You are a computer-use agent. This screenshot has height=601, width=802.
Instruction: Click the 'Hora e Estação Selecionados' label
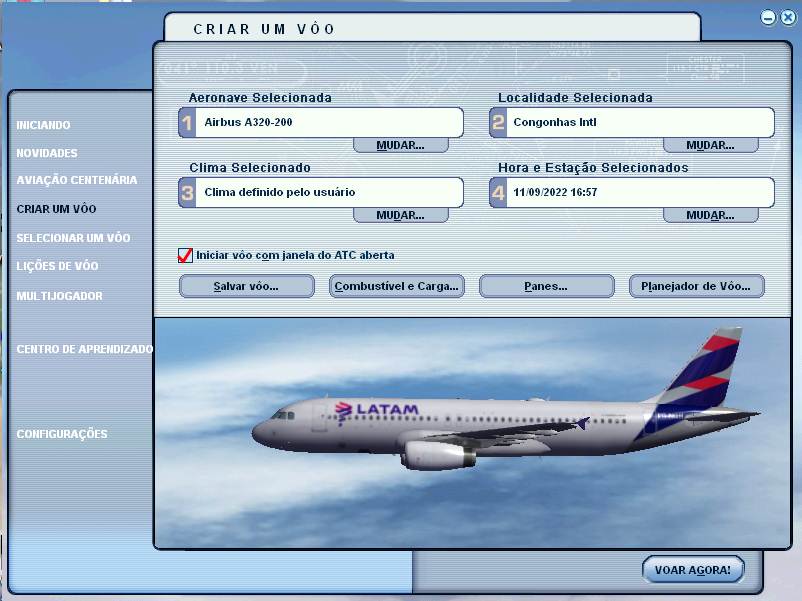(593, 168)
